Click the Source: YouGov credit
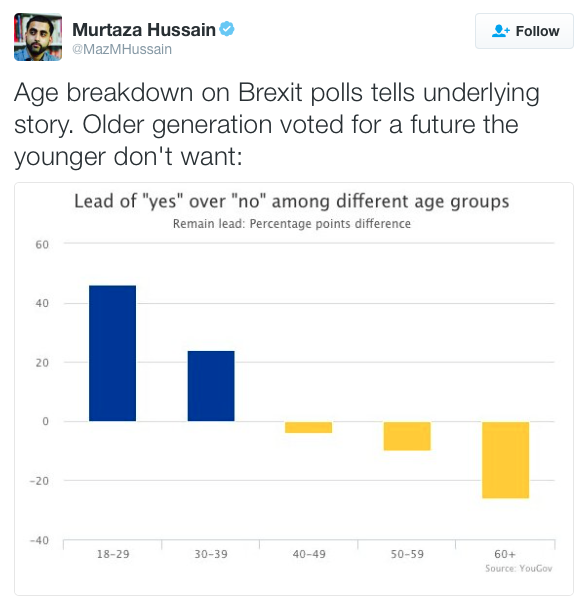This screenshot has height=604, width=583. [x=519, y=569]
